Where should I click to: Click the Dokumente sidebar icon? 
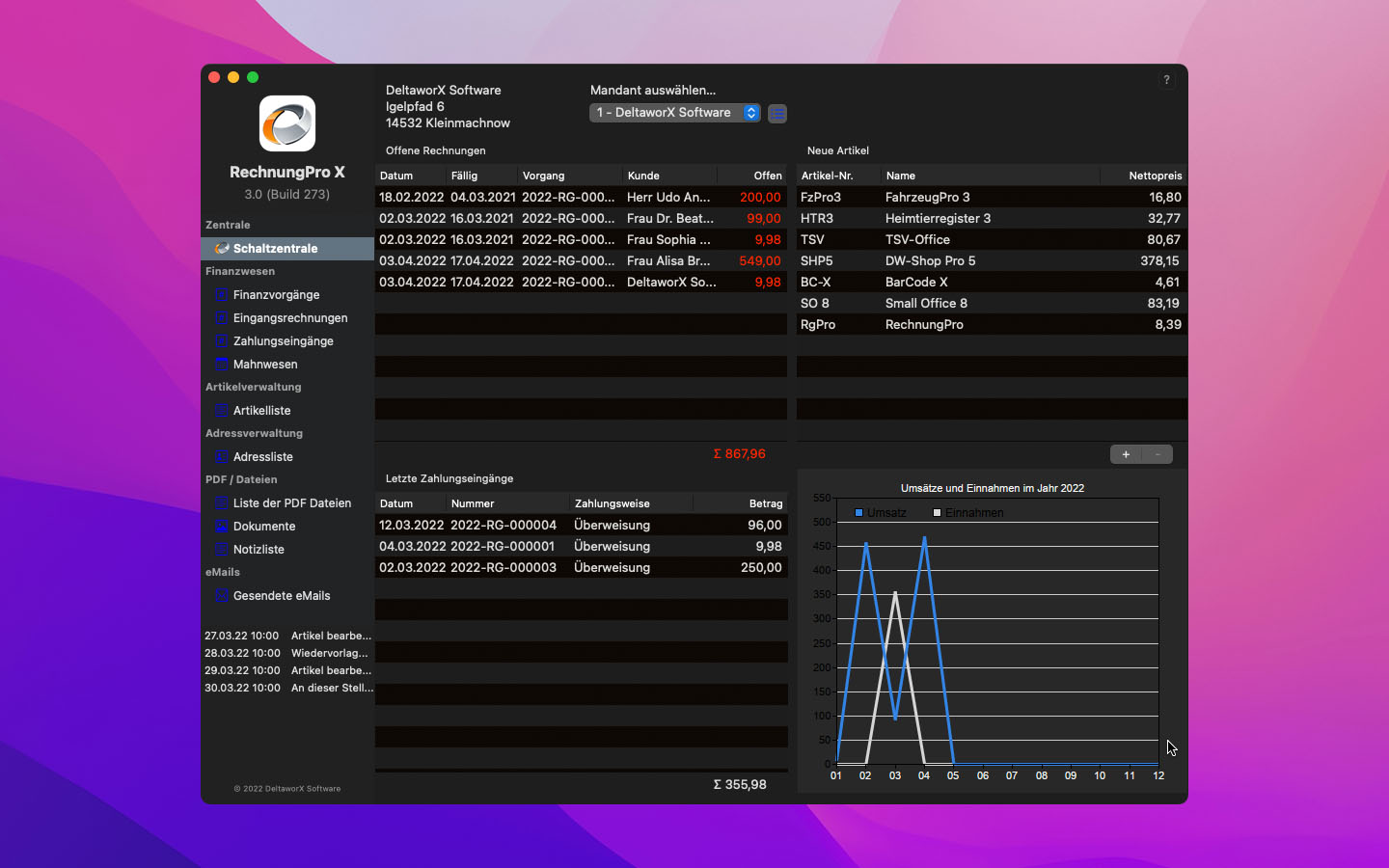point(221,526)
